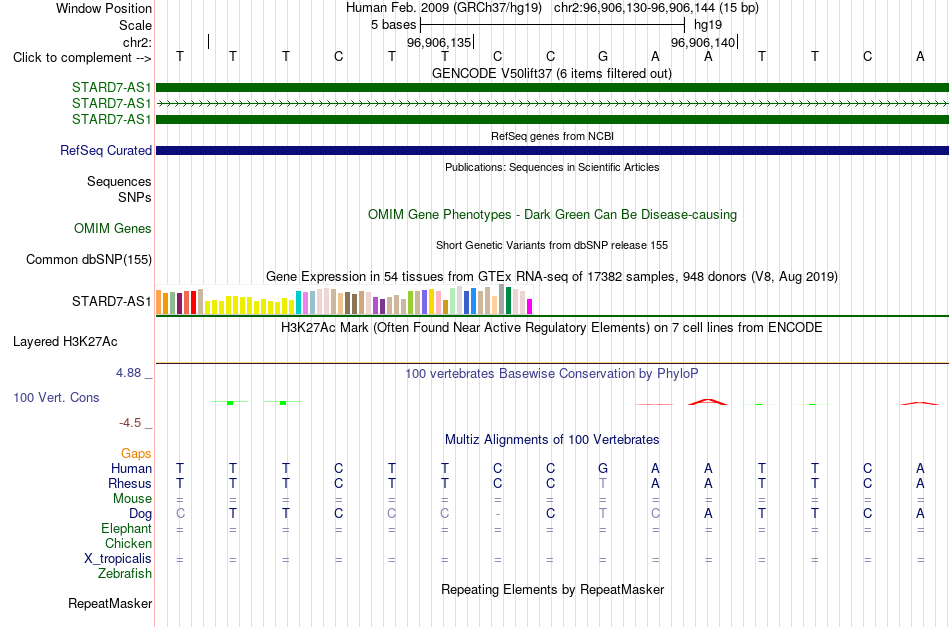Click the tallest red PhyloP conservation peak
The image size is (950, 627).
tap(708, 402)
